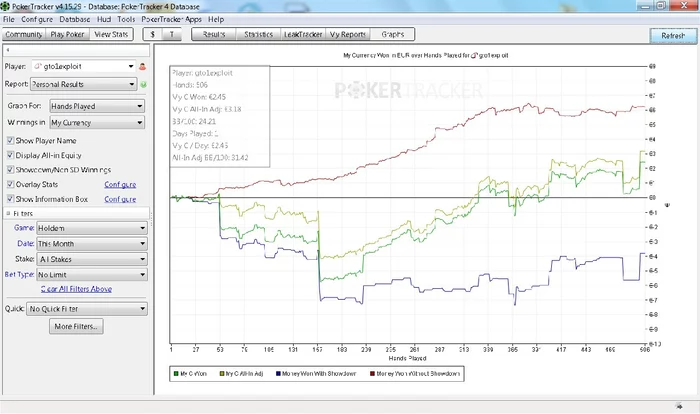This screenshot has height=414, width=700.
Task: Click the PokerTracker app icon in the title bar
Action: pyautogui.click(x=5, y=6)
